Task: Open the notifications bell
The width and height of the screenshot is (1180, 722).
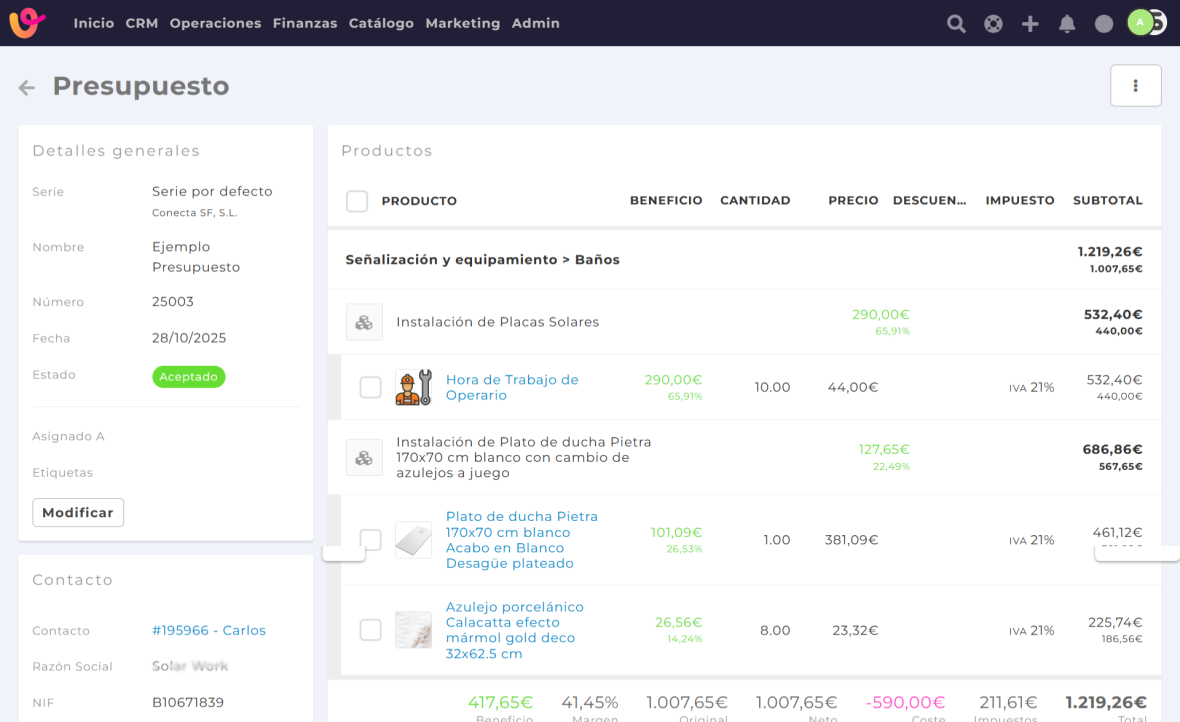Action: (x=1067, y=24)
